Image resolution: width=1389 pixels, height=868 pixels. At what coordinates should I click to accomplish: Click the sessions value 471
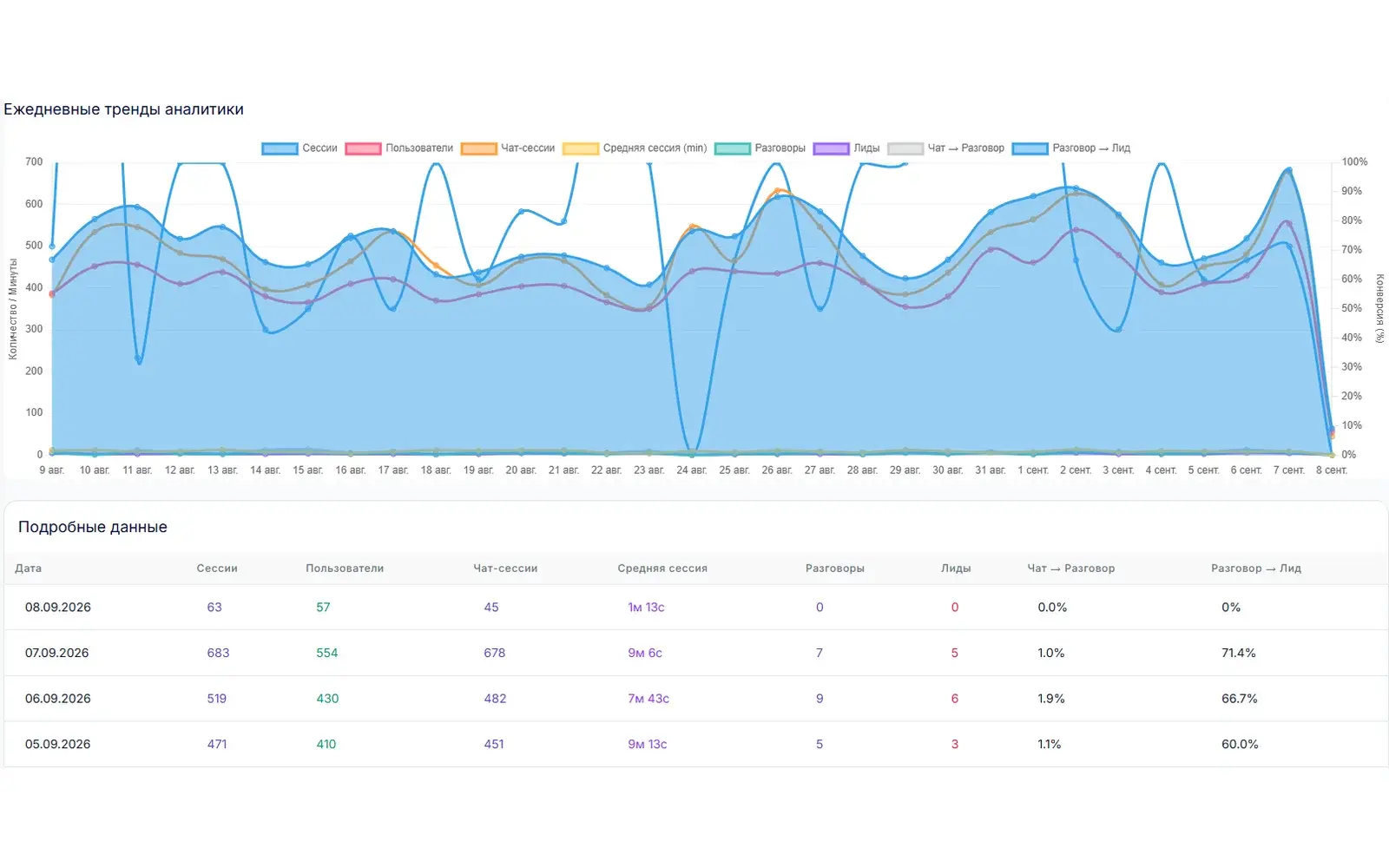(x=217, y=744)
